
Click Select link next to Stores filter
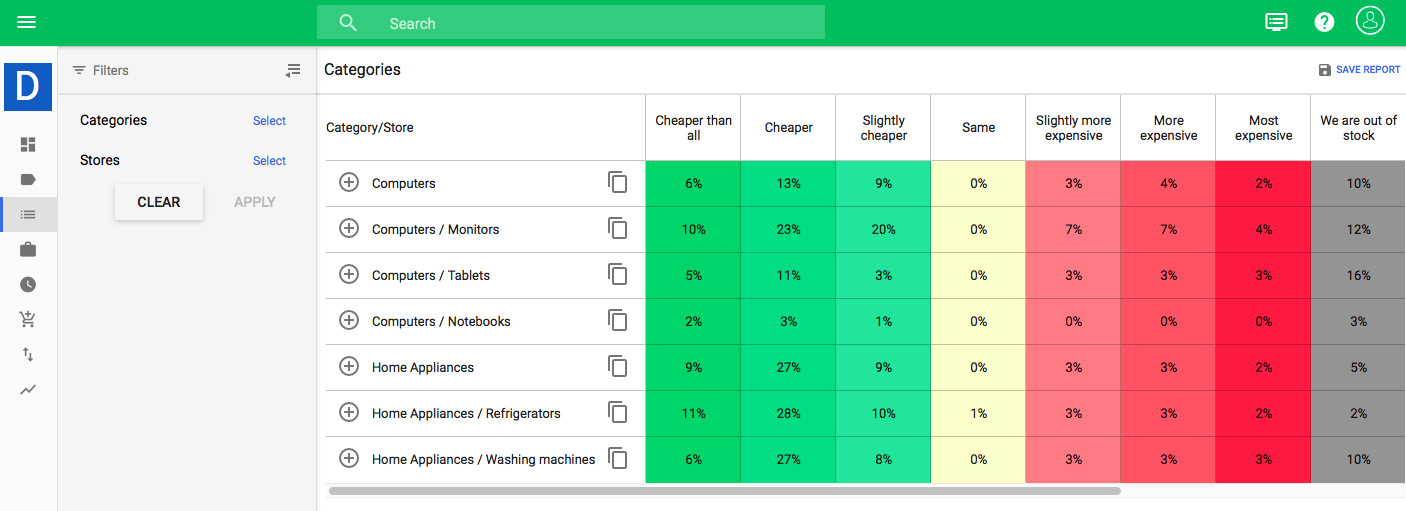269,161
